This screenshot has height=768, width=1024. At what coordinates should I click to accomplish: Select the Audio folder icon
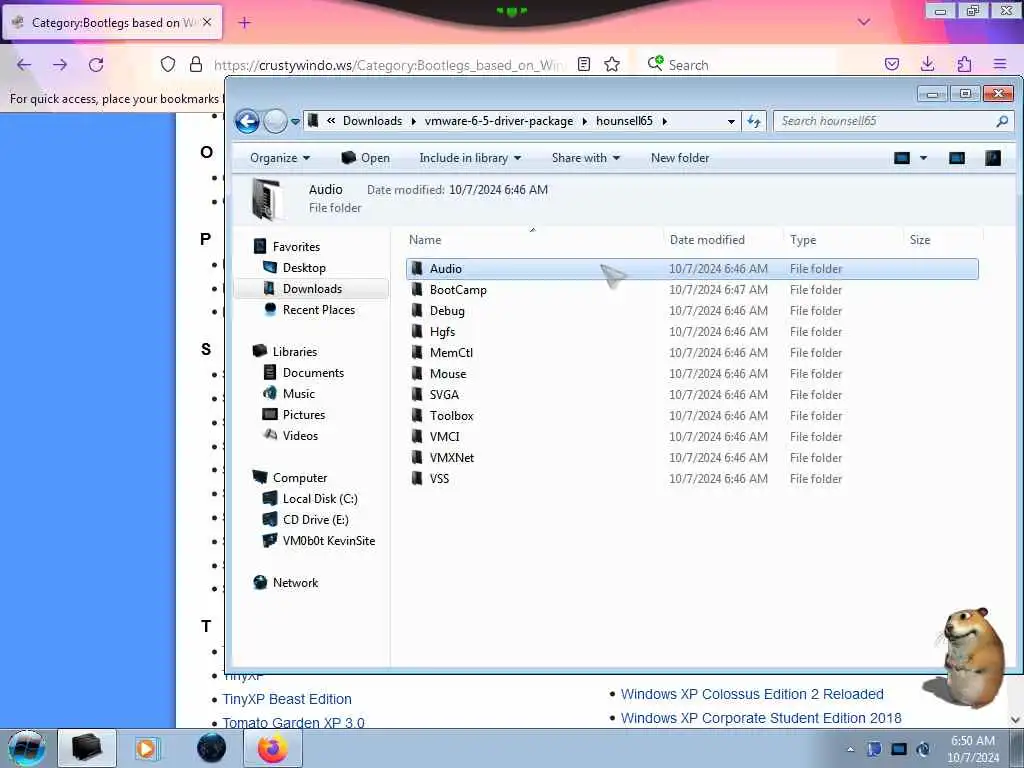(417, 268)
